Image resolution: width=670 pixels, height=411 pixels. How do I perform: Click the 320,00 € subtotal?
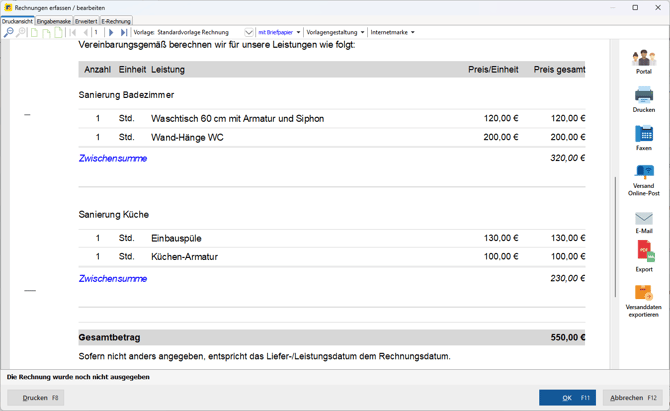568,158
